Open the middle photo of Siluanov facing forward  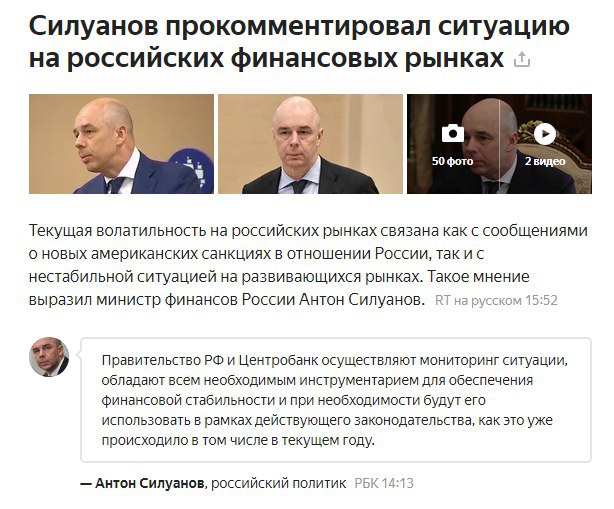310,144
